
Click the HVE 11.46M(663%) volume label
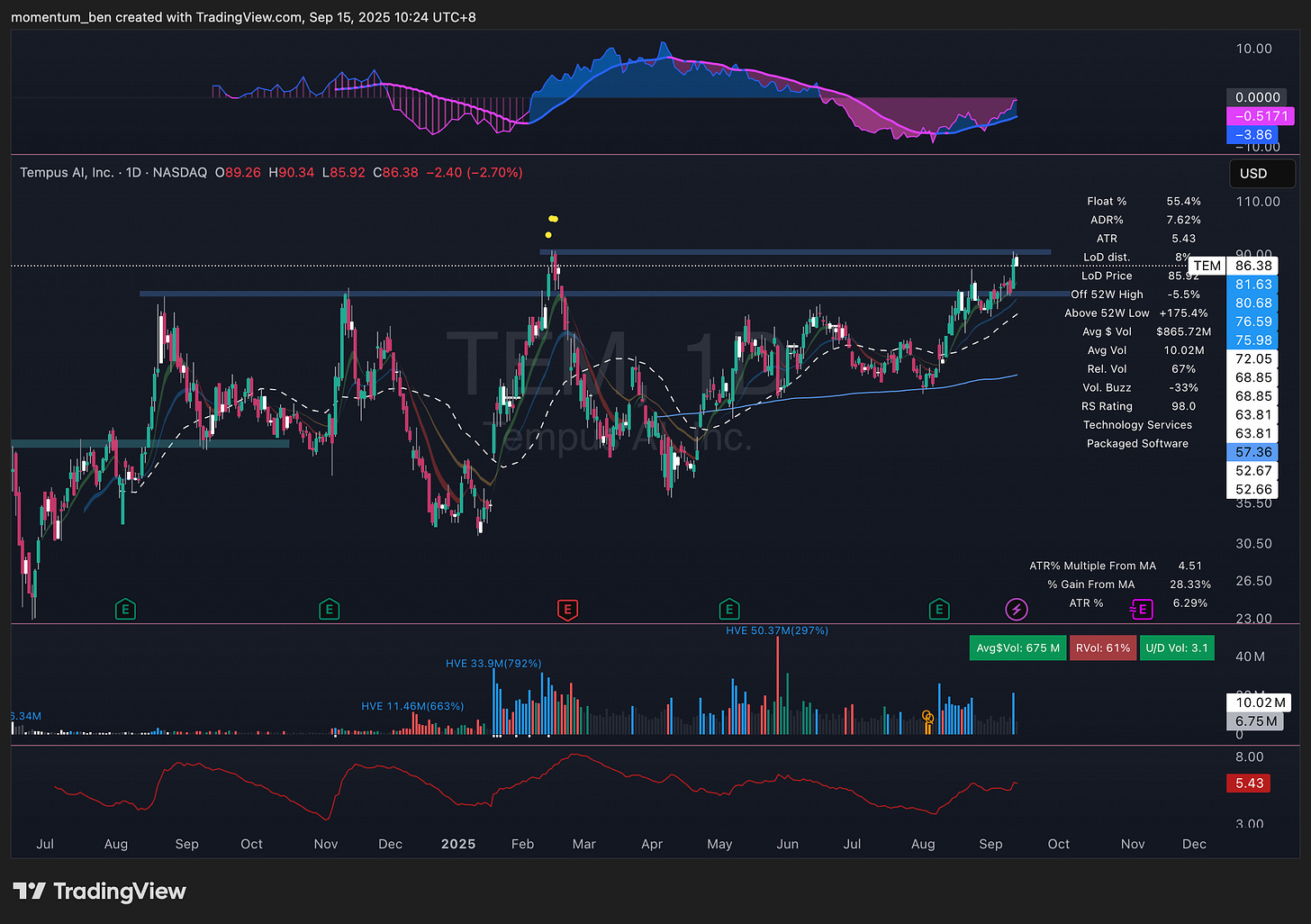(x=412, y=706)
